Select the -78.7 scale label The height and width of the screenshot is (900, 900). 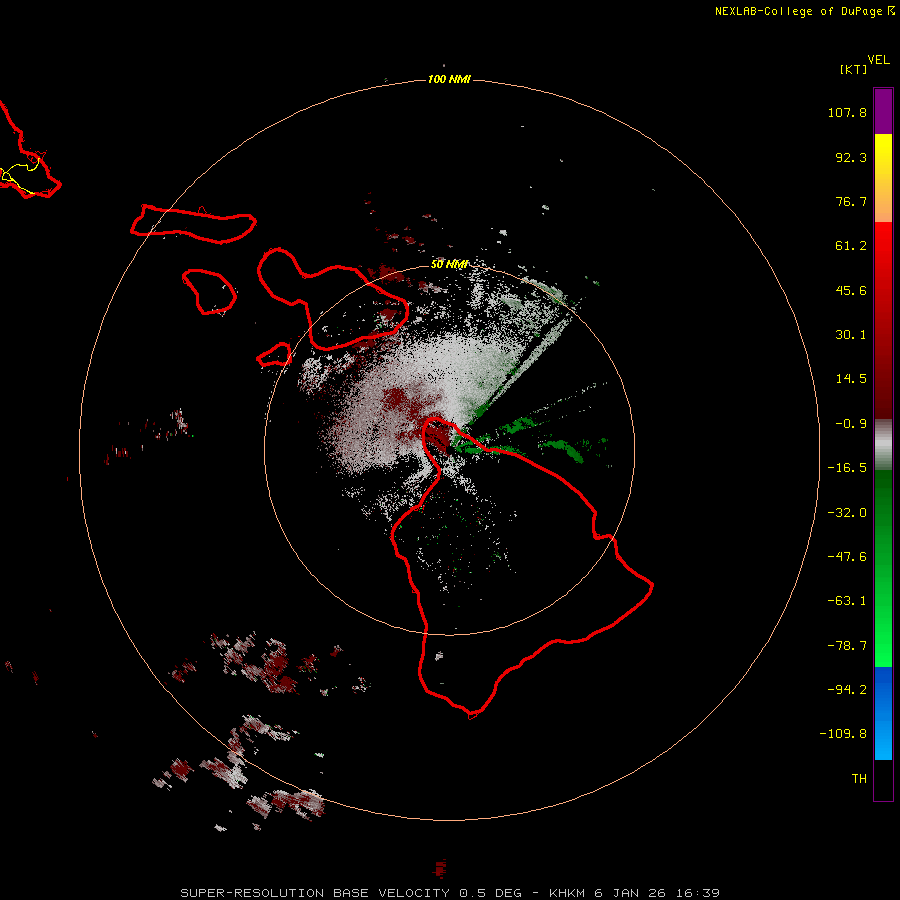pyautogui.click(x=847, y=646)
